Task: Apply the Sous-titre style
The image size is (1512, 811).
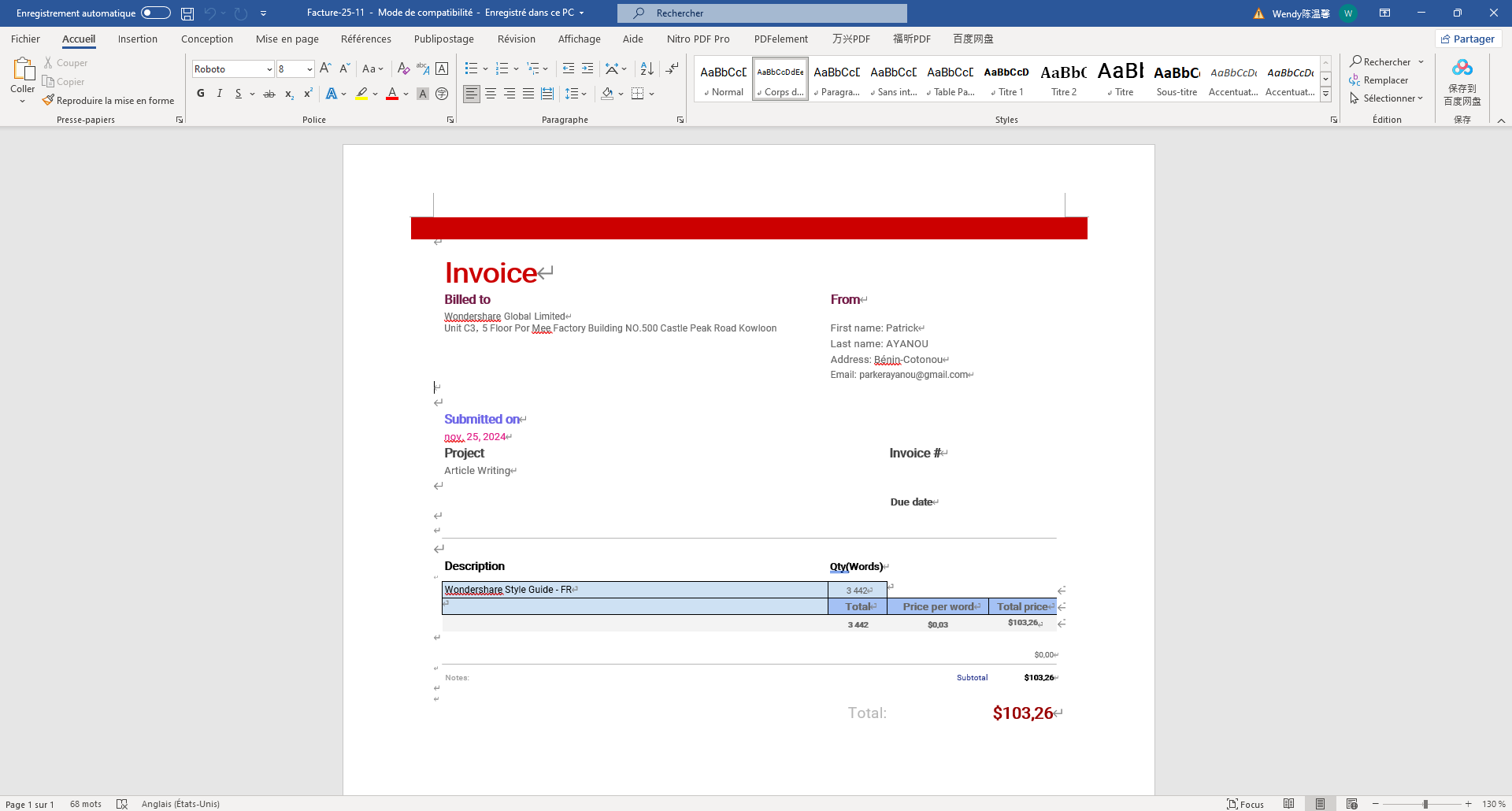Action: pyautogui.click(x=1177, y=80)
